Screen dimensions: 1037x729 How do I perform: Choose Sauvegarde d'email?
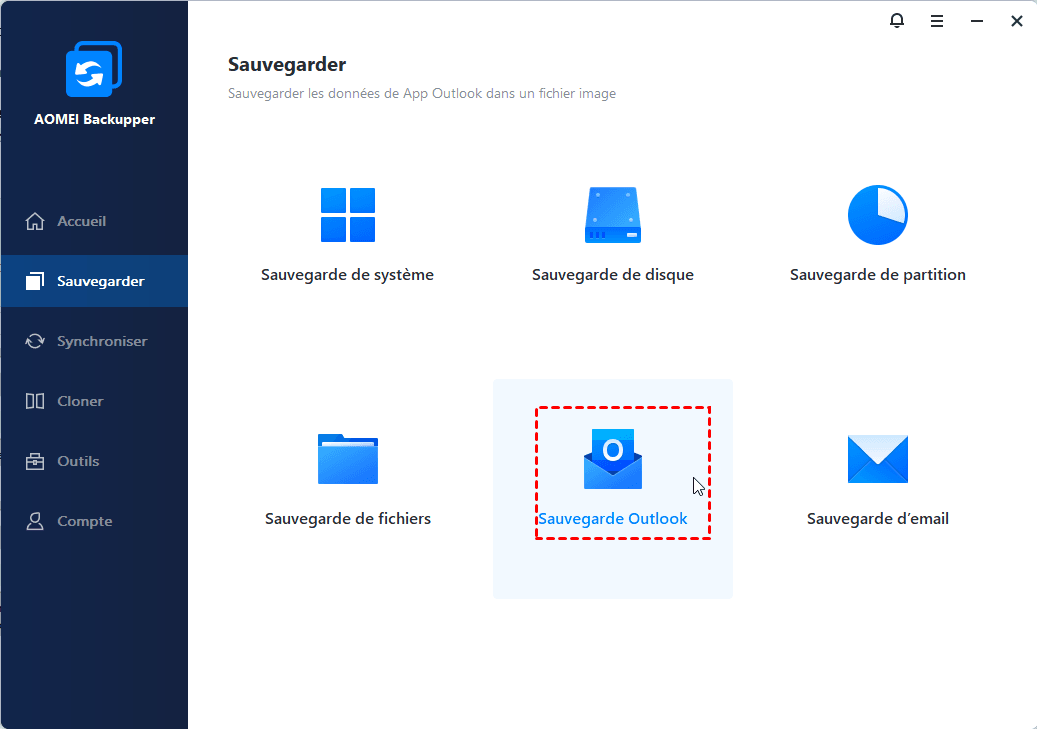(x=878, y=519)
